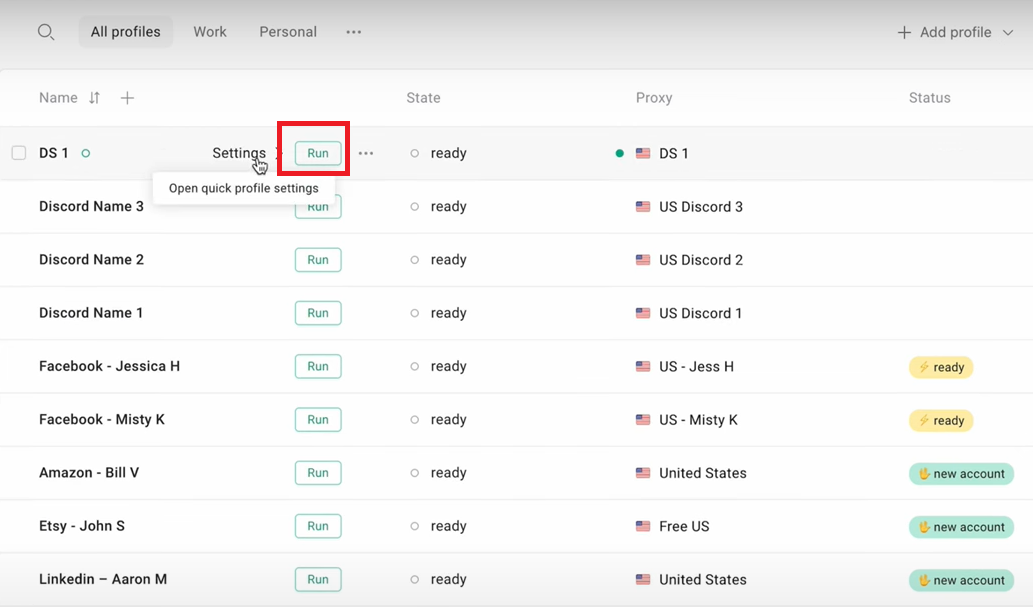Click the State column header
Screen dimensions: 1033x607
423,98
